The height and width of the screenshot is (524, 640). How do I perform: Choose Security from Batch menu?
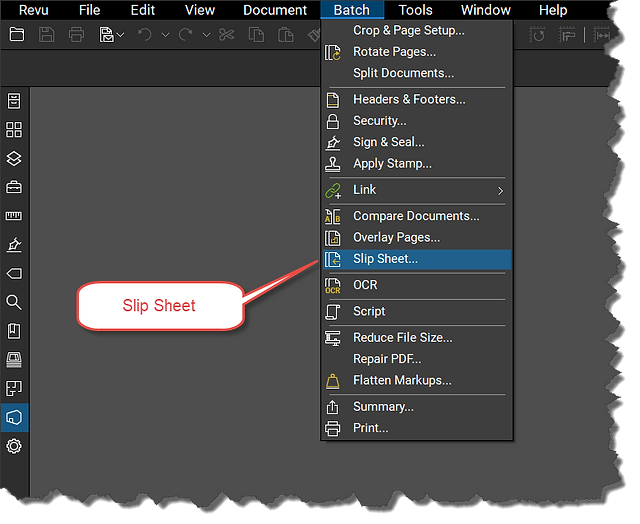pyautogui.click(x=416, y=121)
